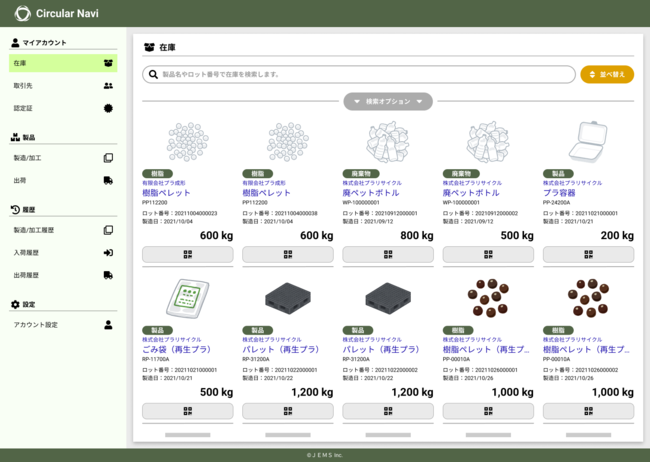Open 出荷履歴 in the sidebar
650x463 pixels.
point(27,275)
